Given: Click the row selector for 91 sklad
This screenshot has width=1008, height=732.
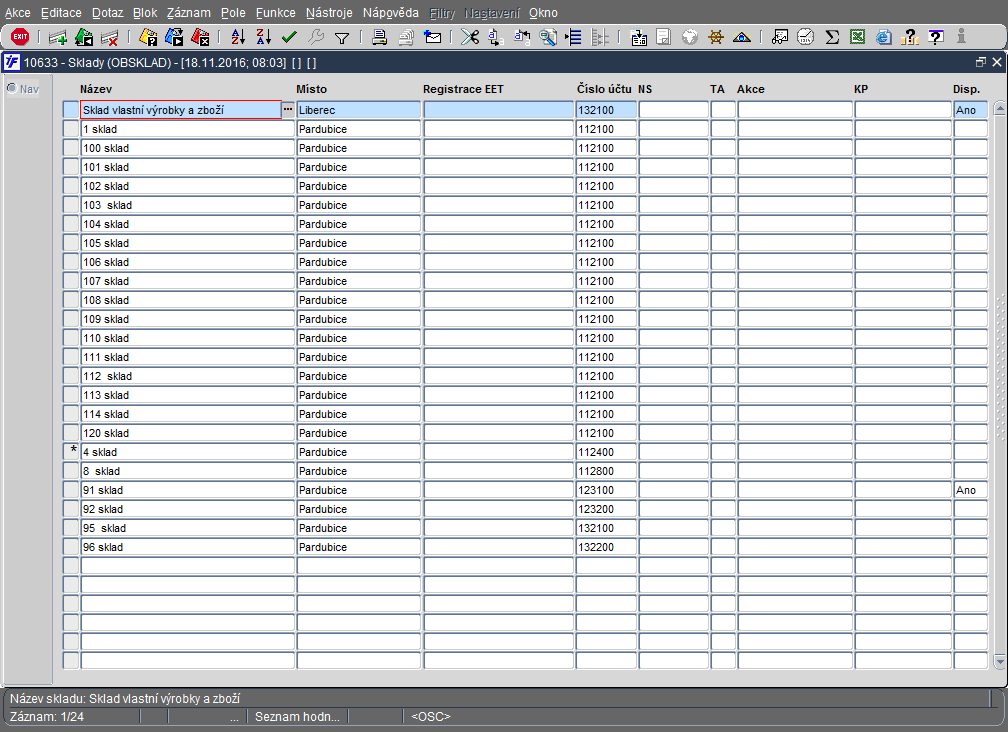Looking at the screenshot, I should tap(71, 490).
